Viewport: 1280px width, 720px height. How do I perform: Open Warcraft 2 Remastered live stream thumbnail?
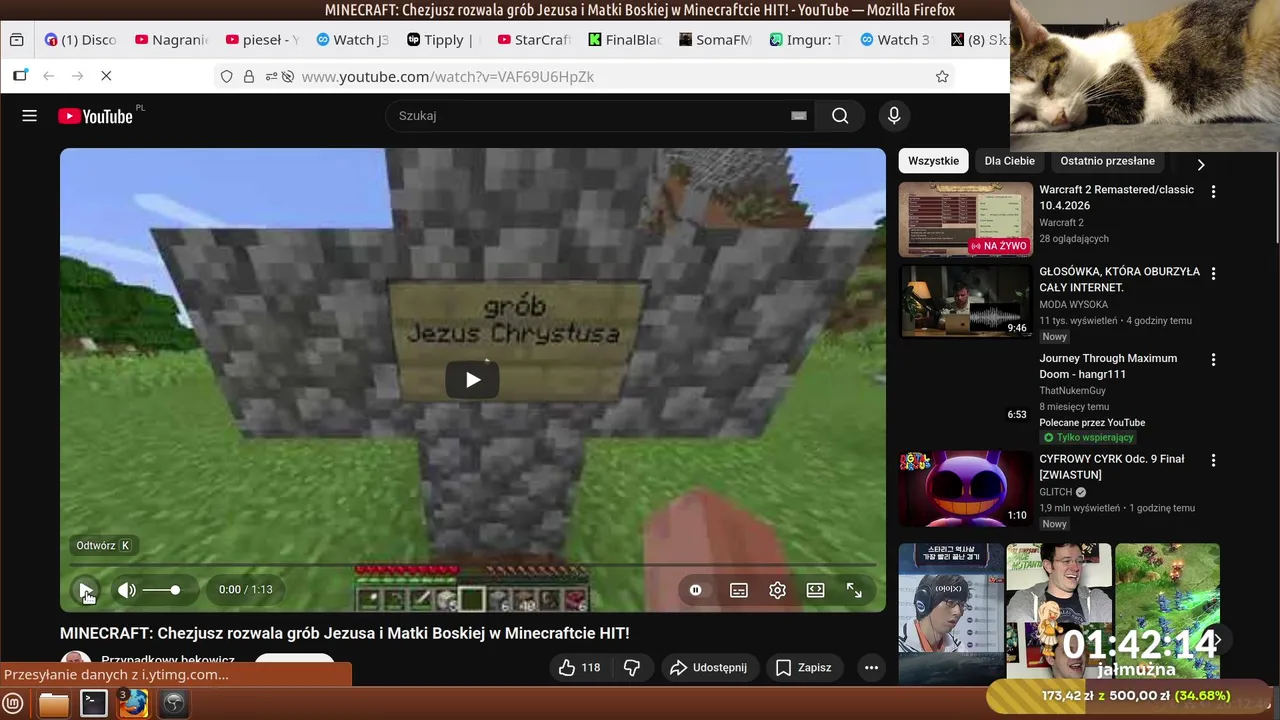965,220
